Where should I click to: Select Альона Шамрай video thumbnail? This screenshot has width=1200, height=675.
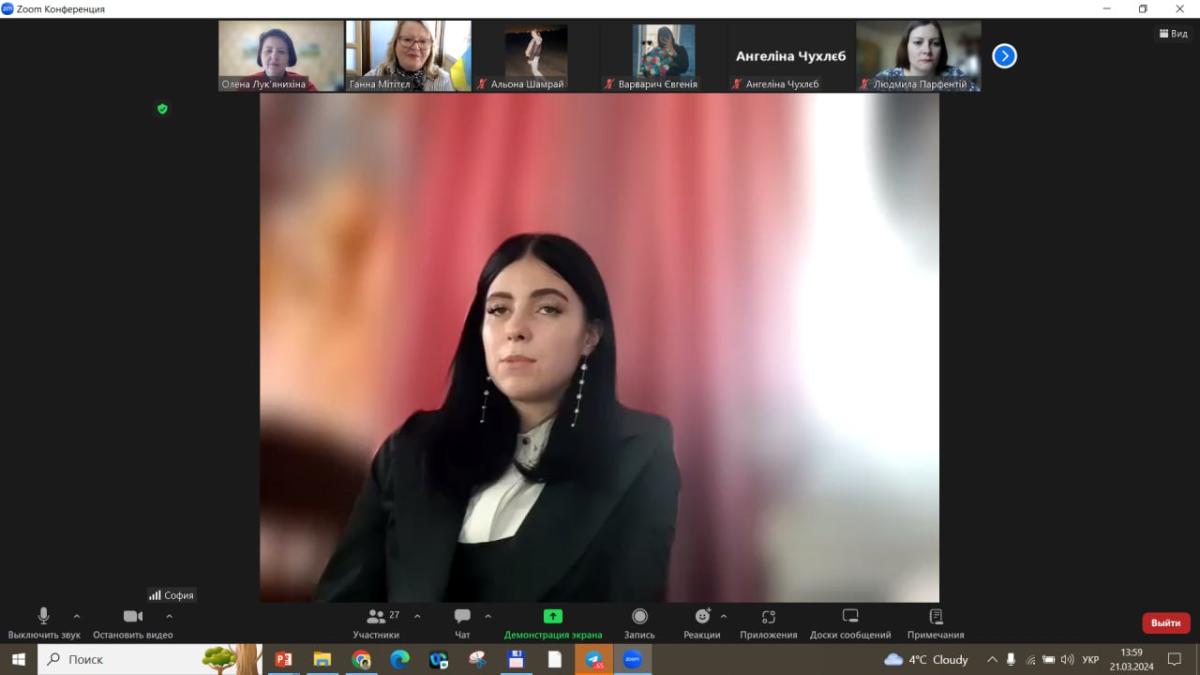pos(536,56)
